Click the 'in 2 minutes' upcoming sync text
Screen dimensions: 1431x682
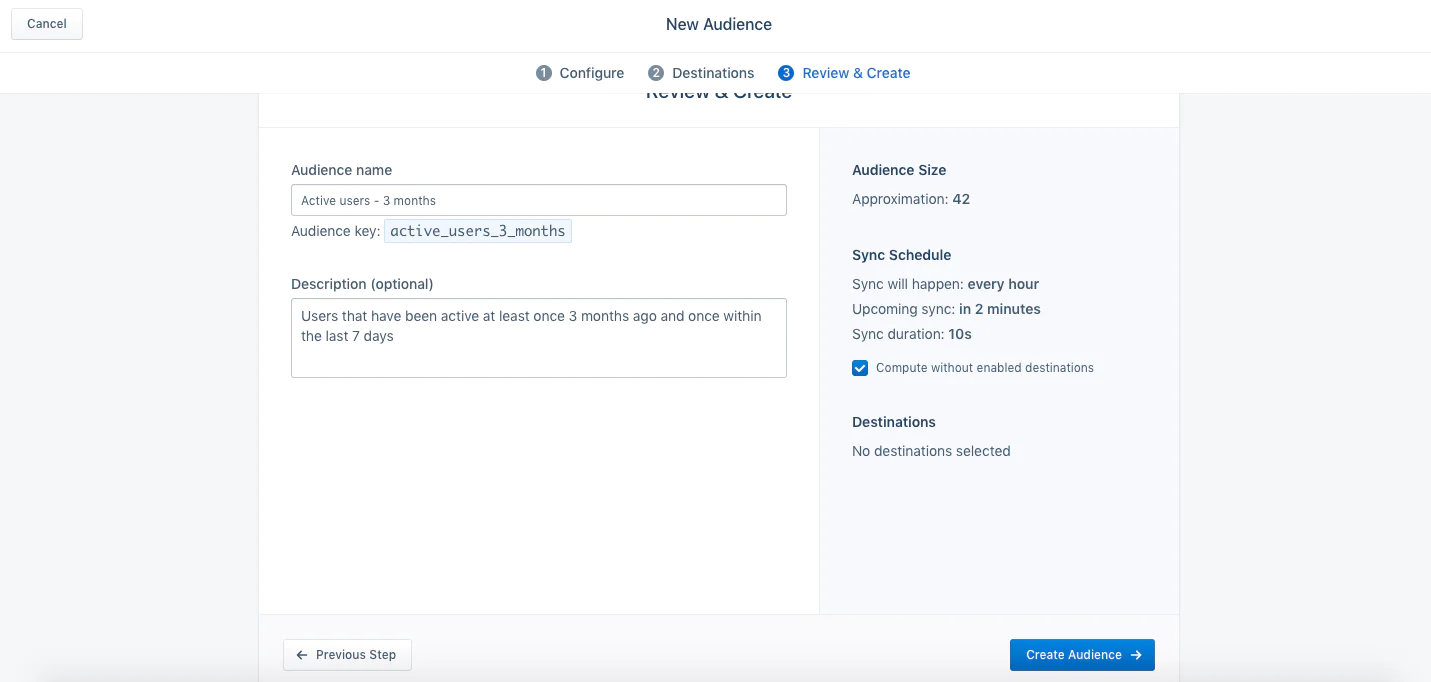[1000, 309]
